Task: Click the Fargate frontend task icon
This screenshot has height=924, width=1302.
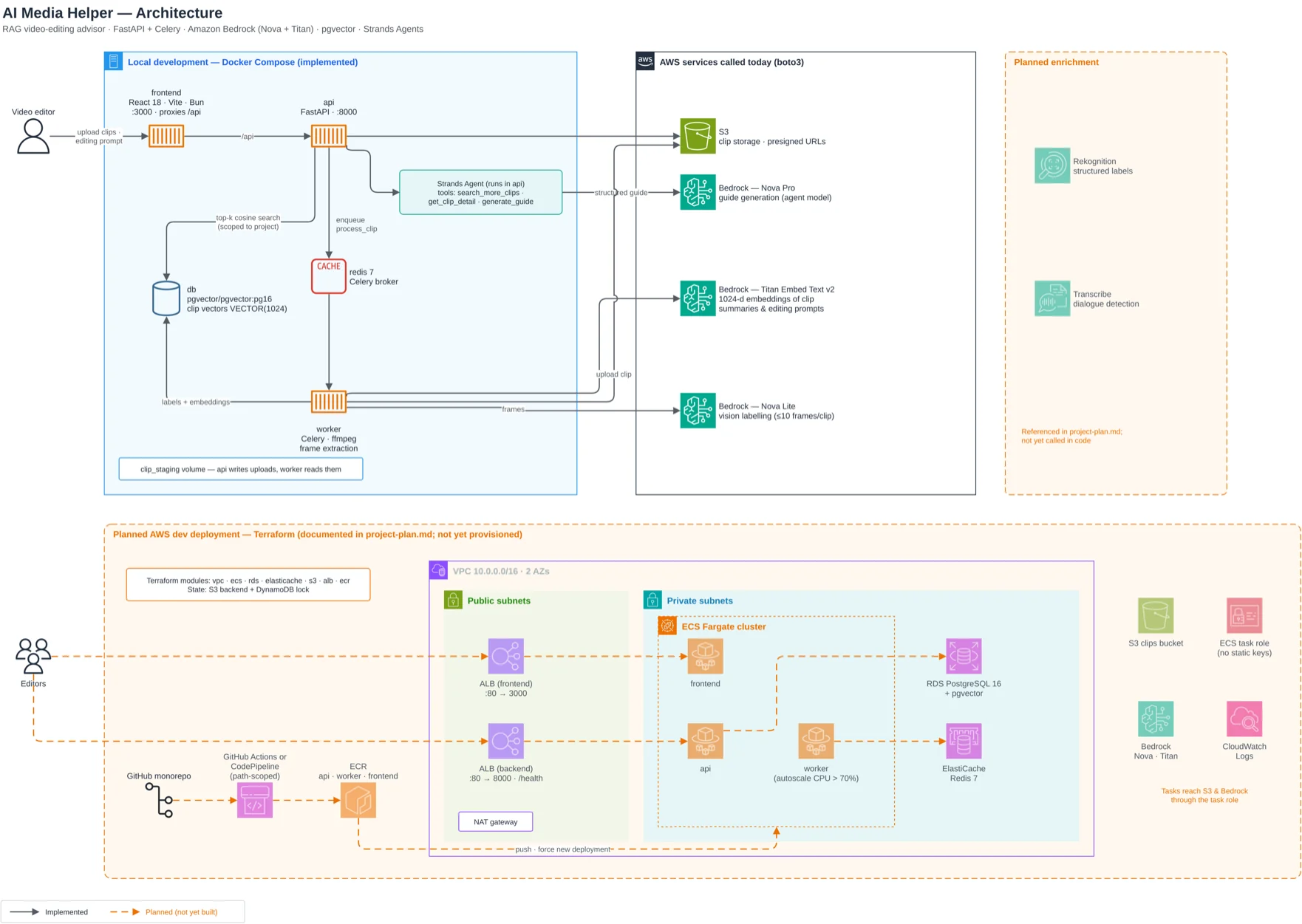Action: click(705, 656)
